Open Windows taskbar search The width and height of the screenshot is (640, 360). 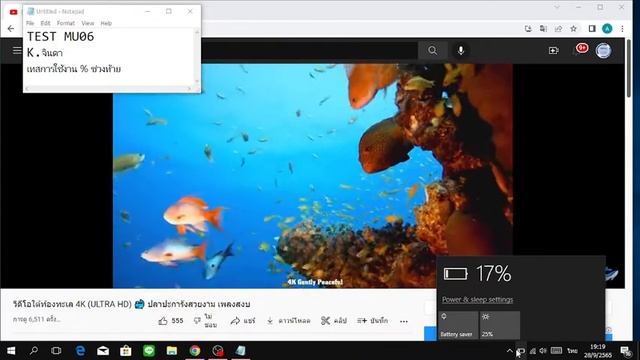coord(34,351)
